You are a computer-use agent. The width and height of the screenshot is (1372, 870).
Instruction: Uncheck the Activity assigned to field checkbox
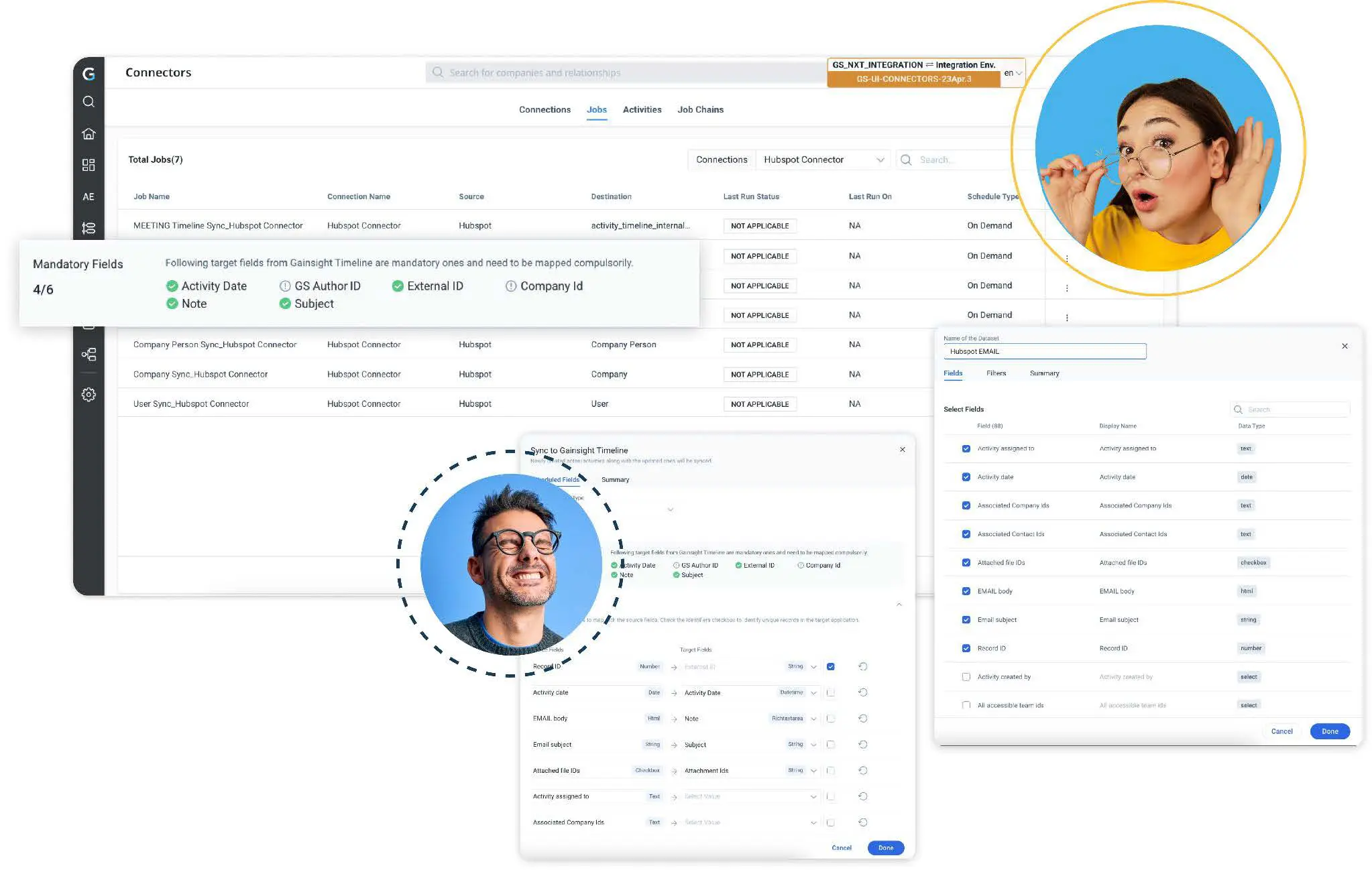pyautogui.click(x=966, y=448)
